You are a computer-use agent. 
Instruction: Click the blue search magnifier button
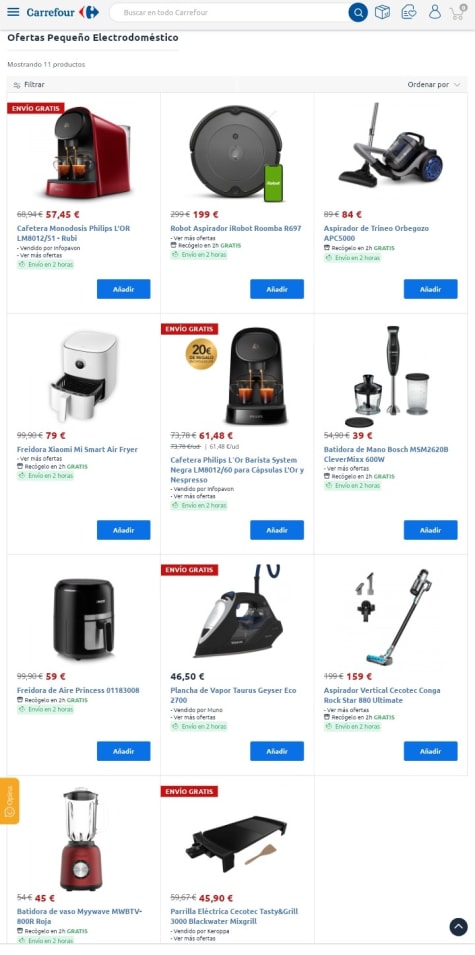[x=358, y=12]
